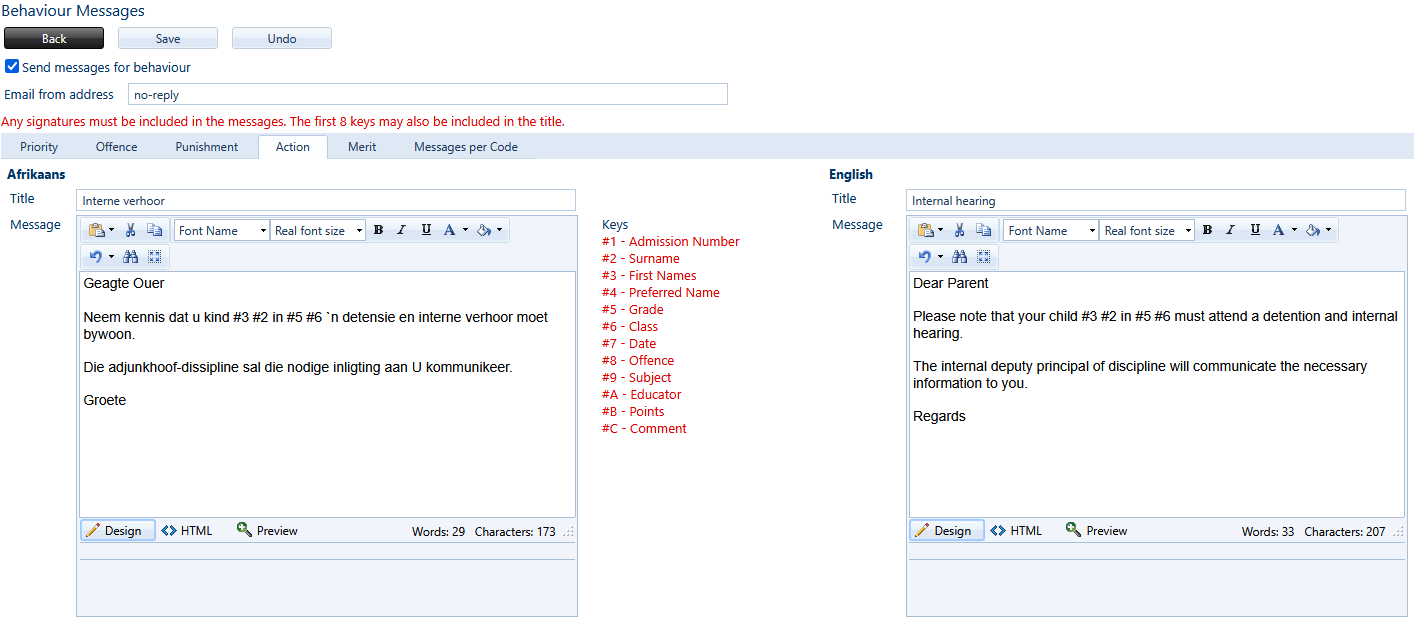Screen dimensions: 1414x625
Task: Switch to the Offence tab
Action: (116, 147)
